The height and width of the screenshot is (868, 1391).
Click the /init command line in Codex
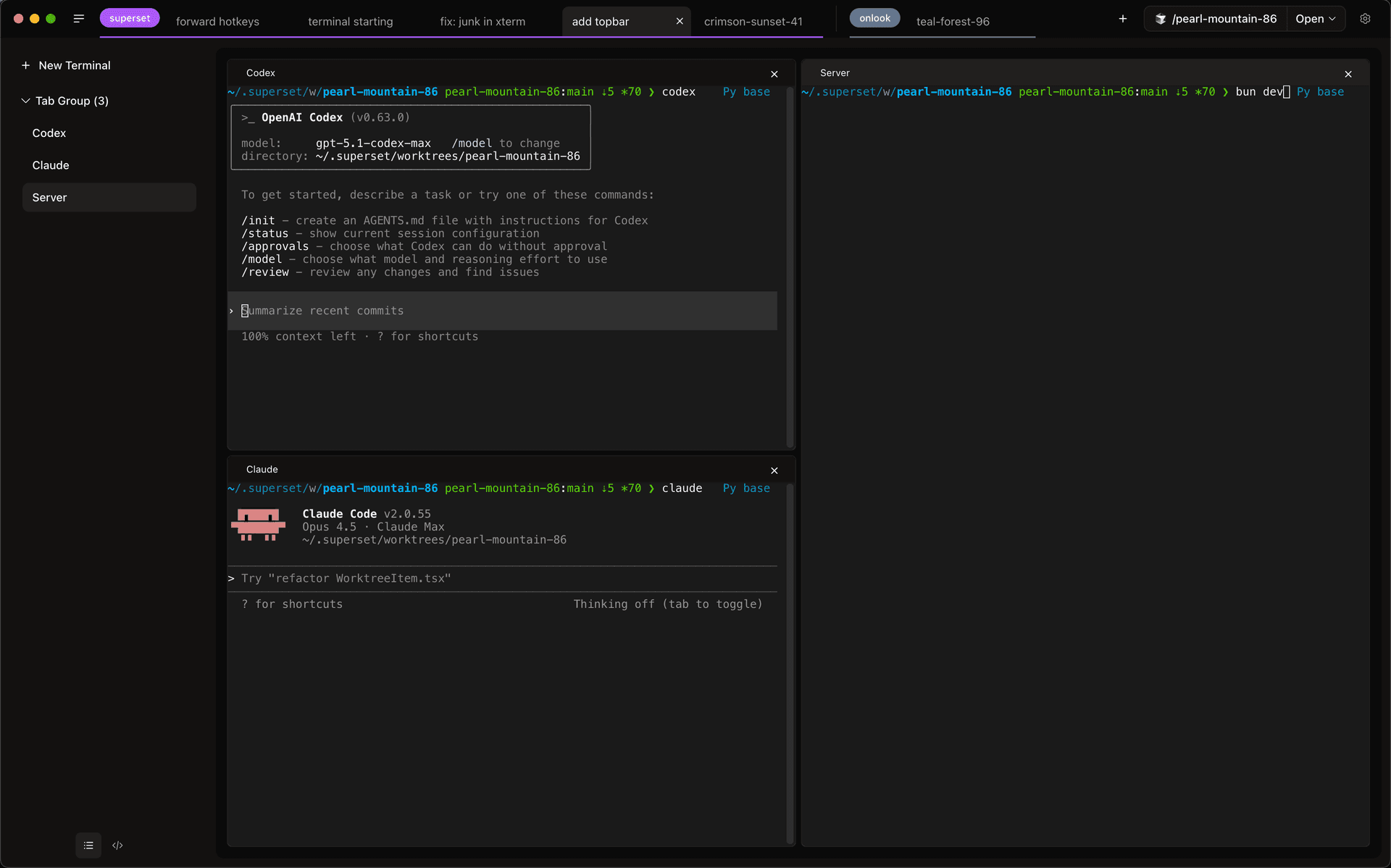pyautogui.click(x=445, y=220)
